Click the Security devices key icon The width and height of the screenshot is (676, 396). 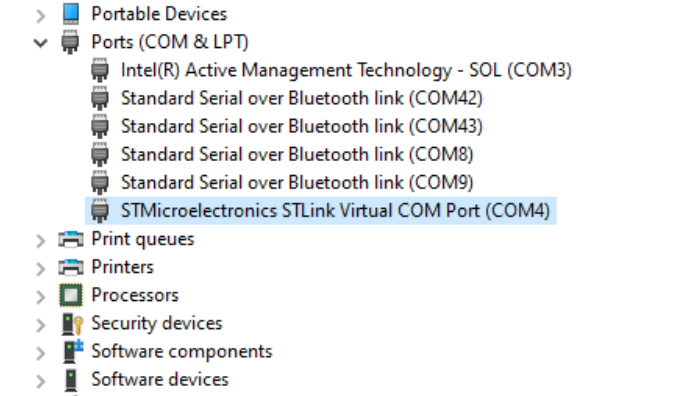(x=72, y=324)
